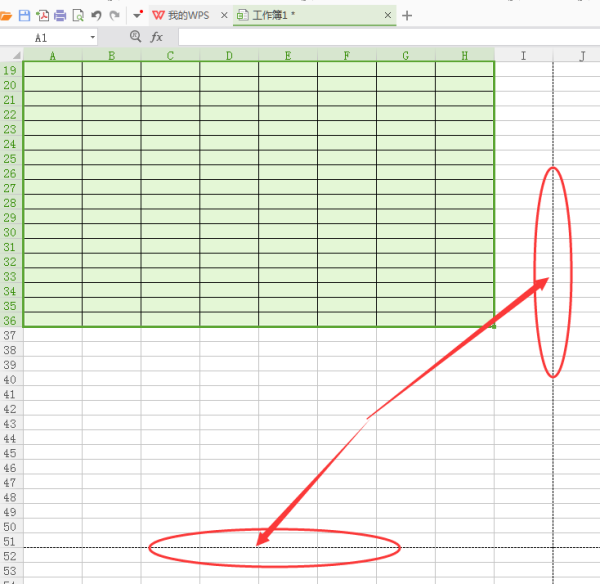Open the Name Box dropdown arrow
600x584 pixels.
coord(93,38)
